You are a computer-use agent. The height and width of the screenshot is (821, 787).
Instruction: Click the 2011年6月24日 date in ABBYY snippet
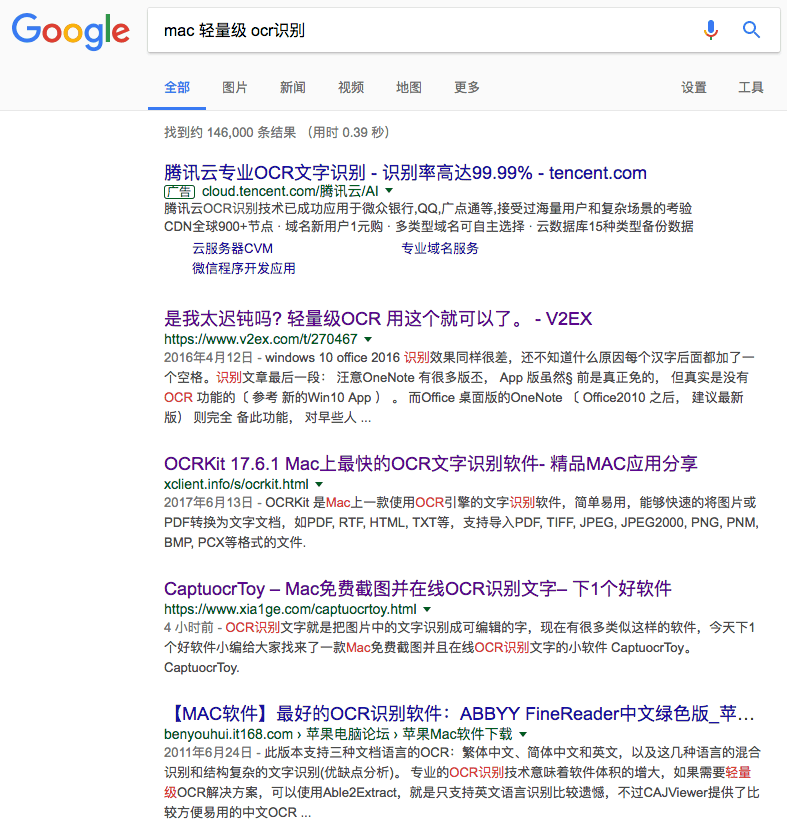208,752
